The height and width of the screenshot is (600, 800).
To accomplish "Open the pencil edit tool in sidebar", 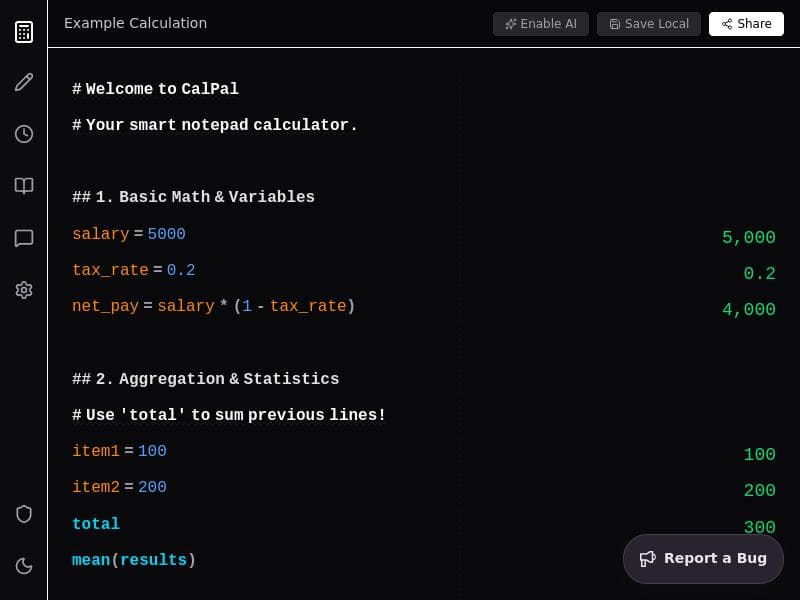I will [x=24, y=82].
